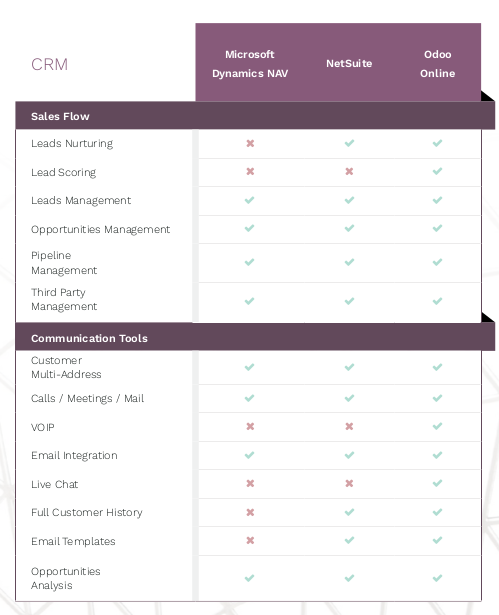Click the Live Chat red X under NetSuite
Viewport: 499px width, 615px height.
[x=349, y=484]
